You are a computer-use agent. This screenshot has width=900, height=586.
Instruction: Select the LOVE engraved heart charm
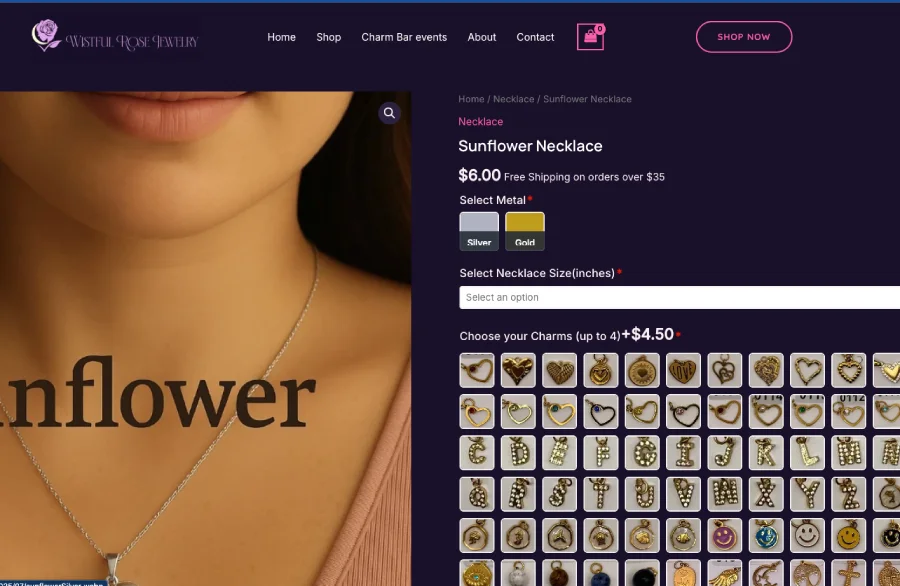tap(683, 370)
